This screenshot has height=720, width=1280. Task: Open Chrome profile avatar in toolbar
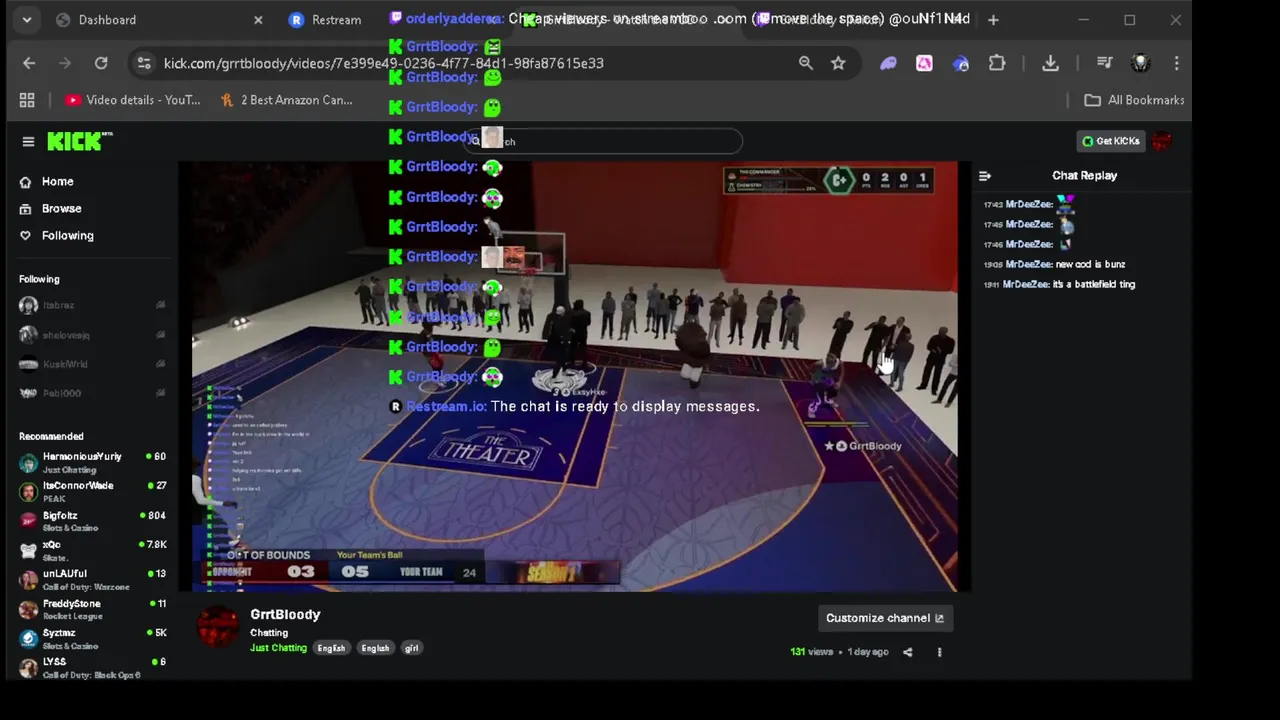click(1140, 63)
